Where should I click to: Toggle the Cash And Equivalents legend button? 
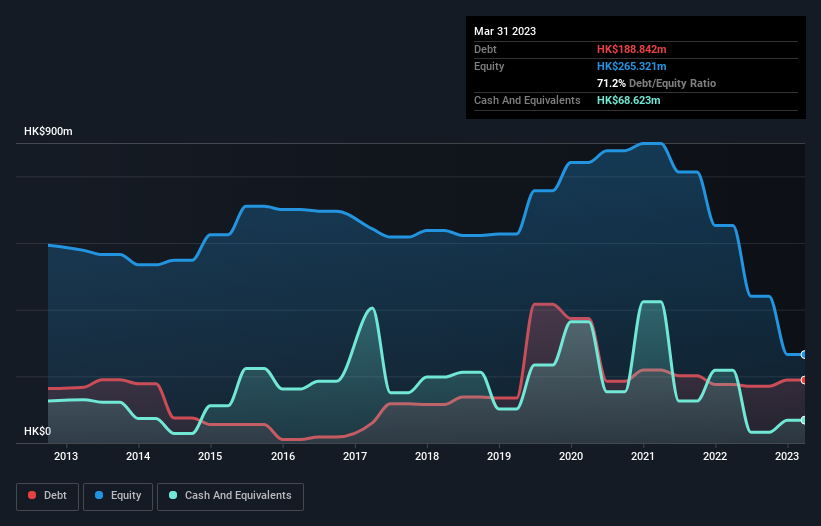[x=230, y=496]
